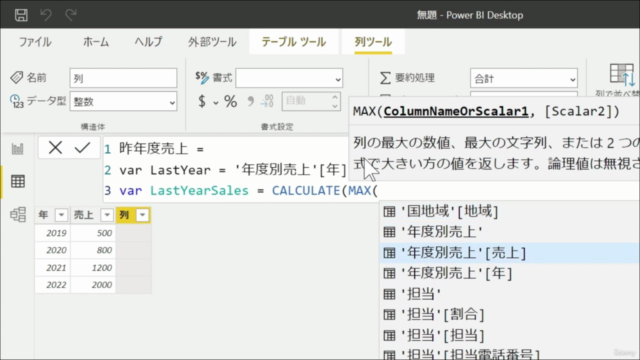Open the 要約処理 dropdown showing 合計
This screenshot has width=640, height=360.
[524, 78]
